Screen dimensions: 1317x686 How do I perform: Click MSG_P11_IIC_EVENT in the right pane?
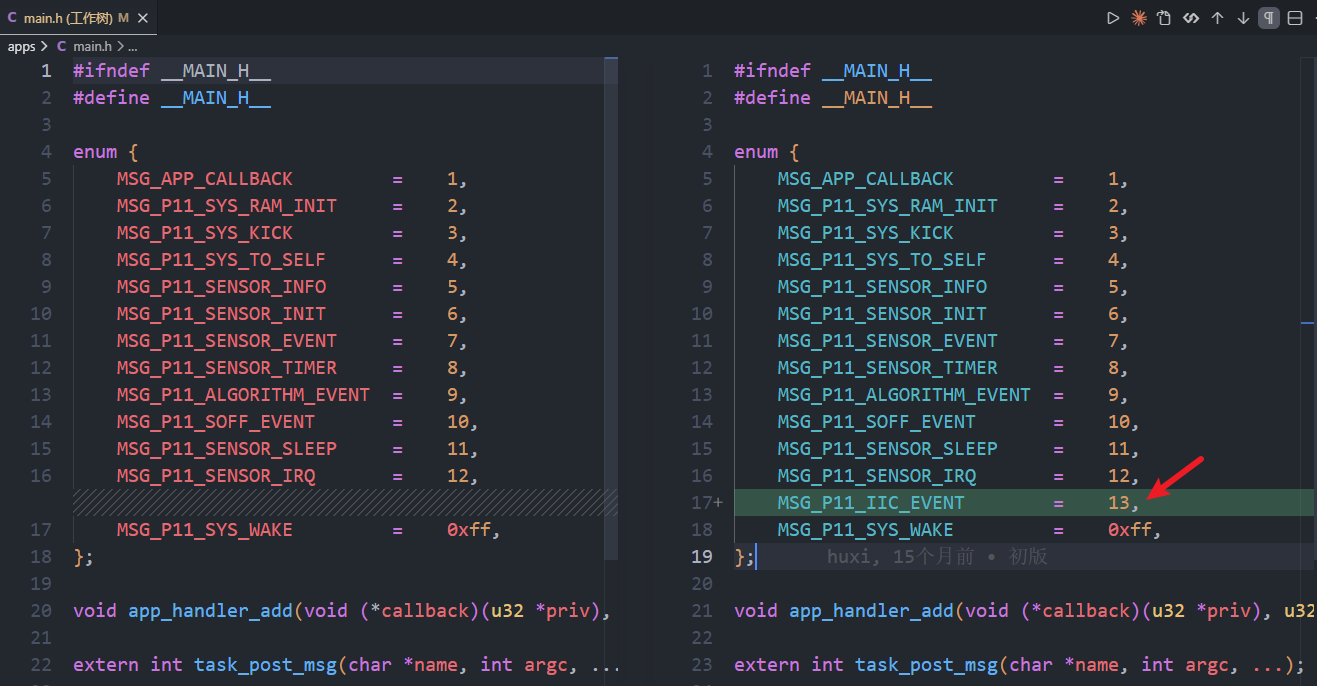[871, 502]
